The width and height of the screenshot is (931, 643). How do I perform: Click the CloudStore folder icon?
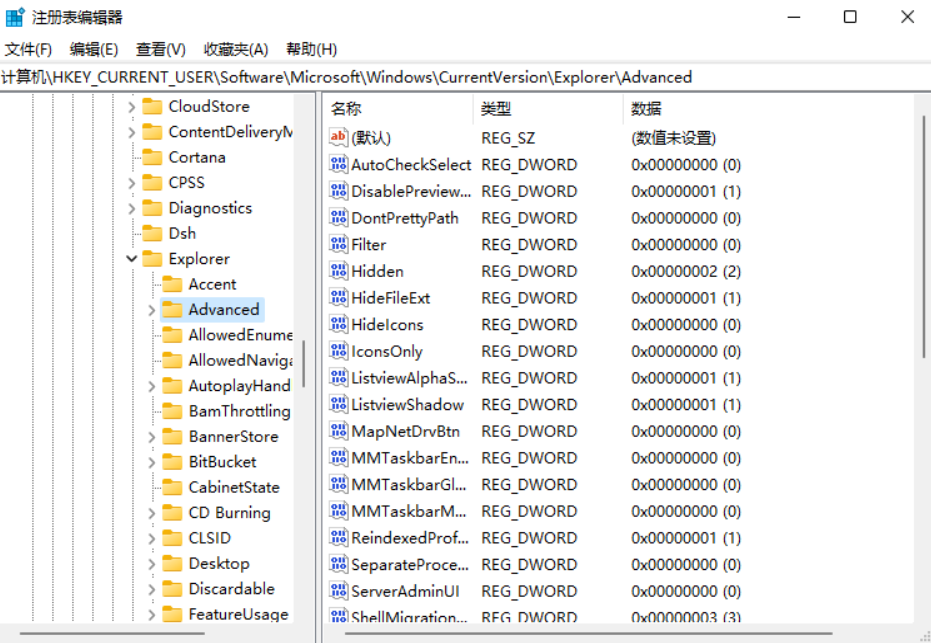(x=152, y=106)
